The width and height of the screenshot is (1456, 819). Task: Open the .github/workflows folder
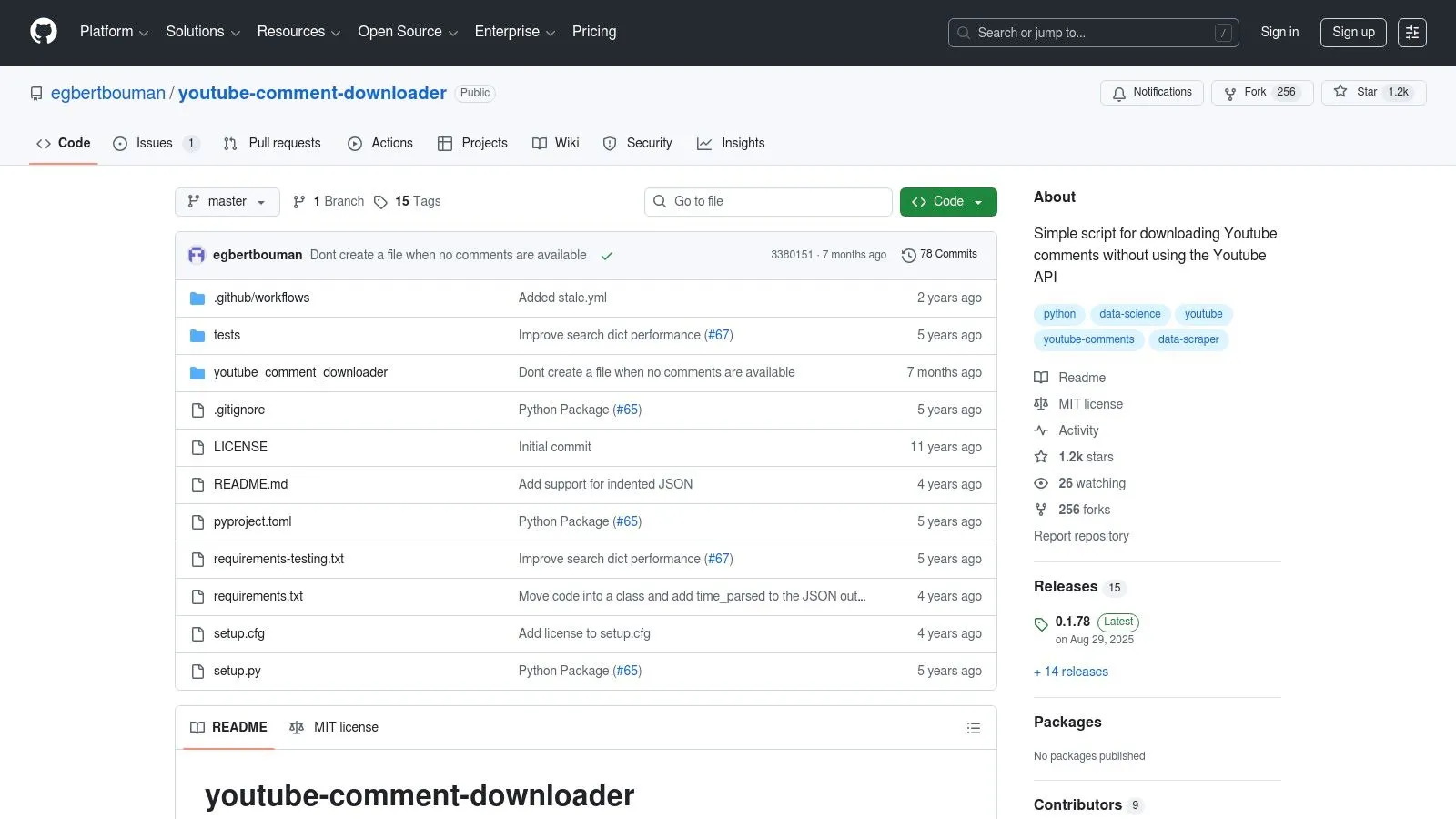coord(261,298)
